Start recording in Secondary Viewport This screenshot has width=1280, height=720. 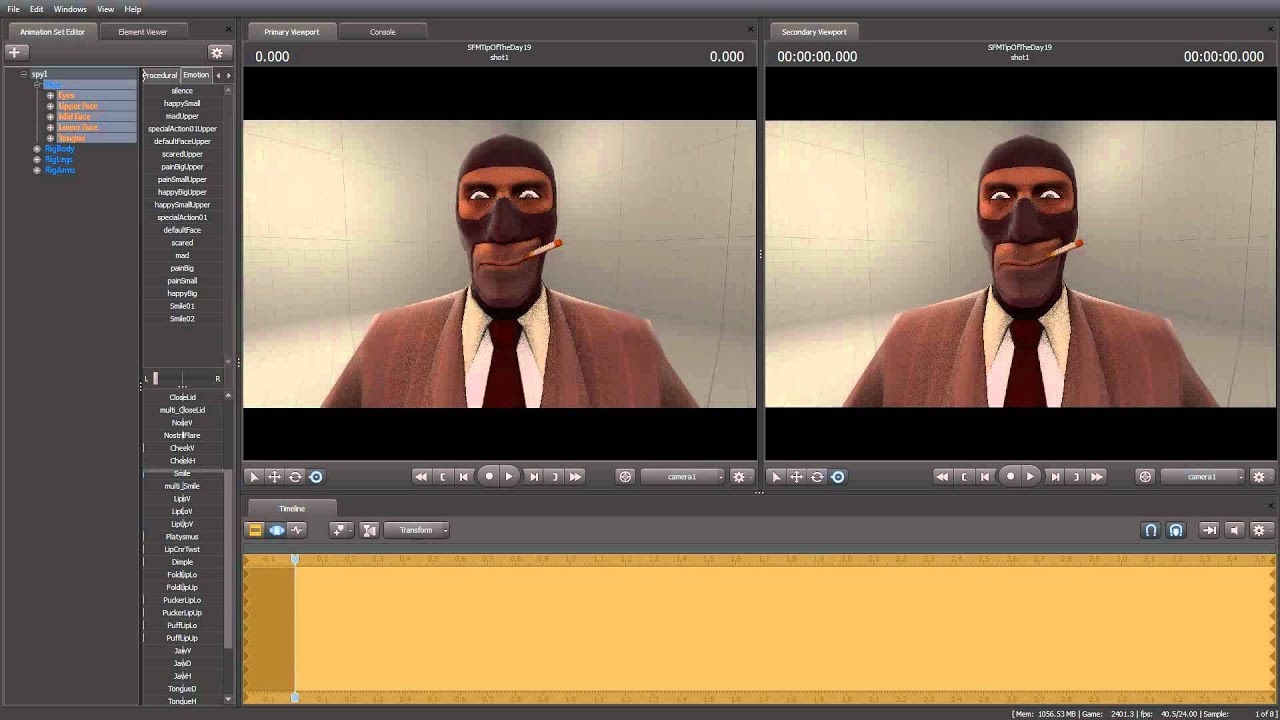click(x=1010, y=477)
